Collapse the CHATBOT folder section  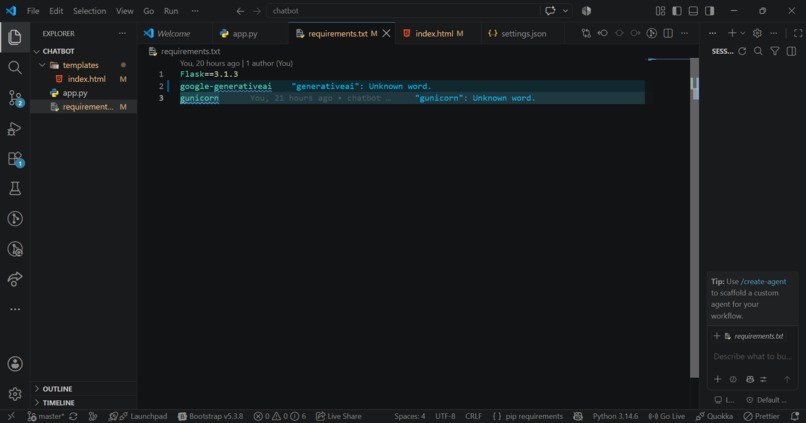point(58,51)
